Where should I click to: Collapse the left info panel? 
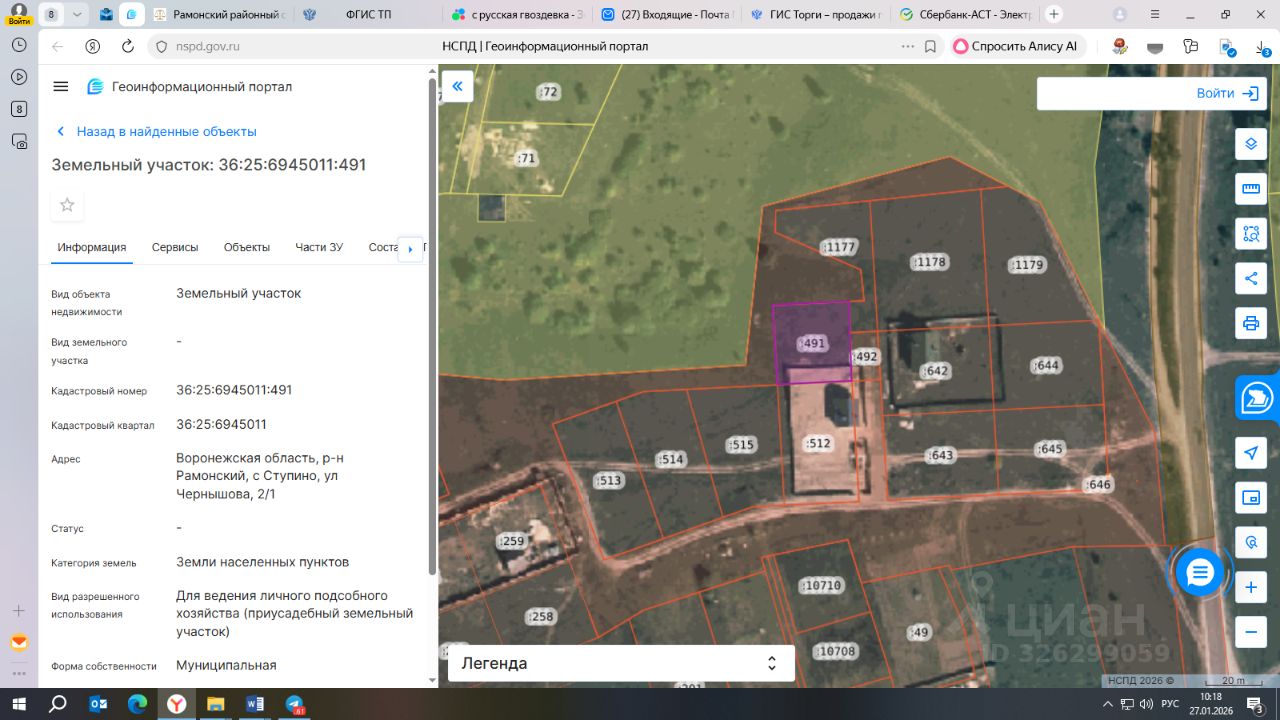[x=457, y=86]
